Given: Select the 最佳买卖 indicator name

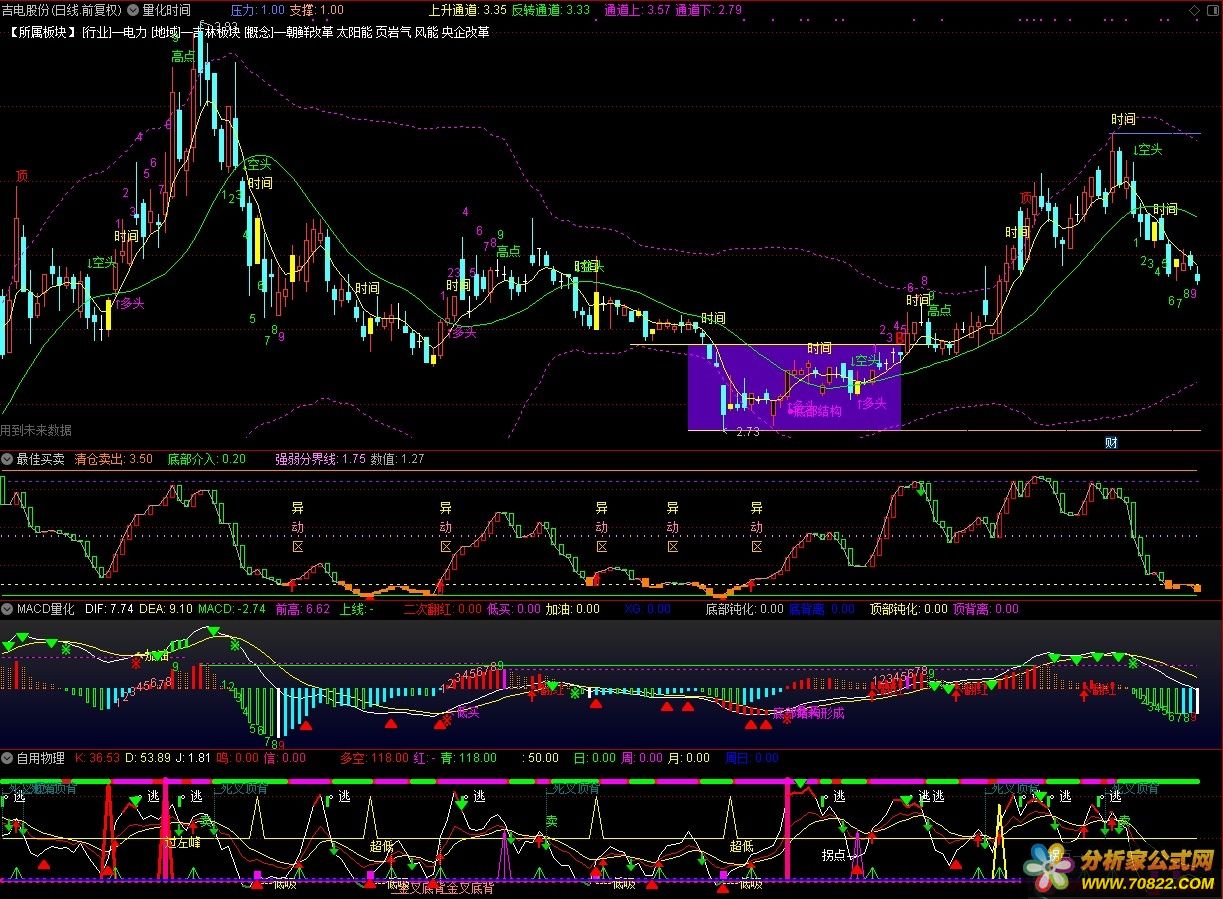Looking at the screenshot, I should coord(41,459).
